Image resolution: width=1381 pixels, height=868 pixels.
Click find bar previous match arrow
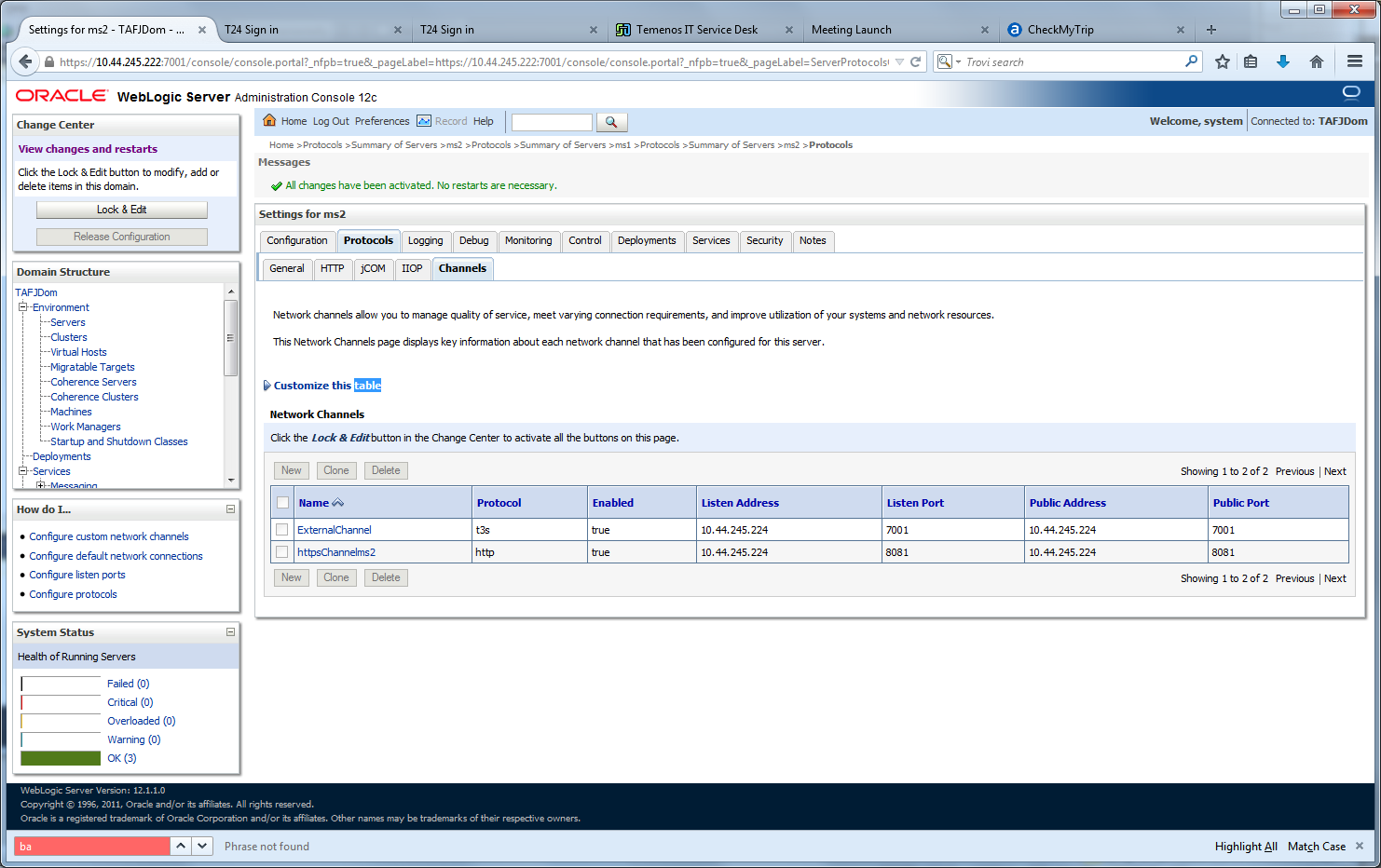click(x=181, y=846)
